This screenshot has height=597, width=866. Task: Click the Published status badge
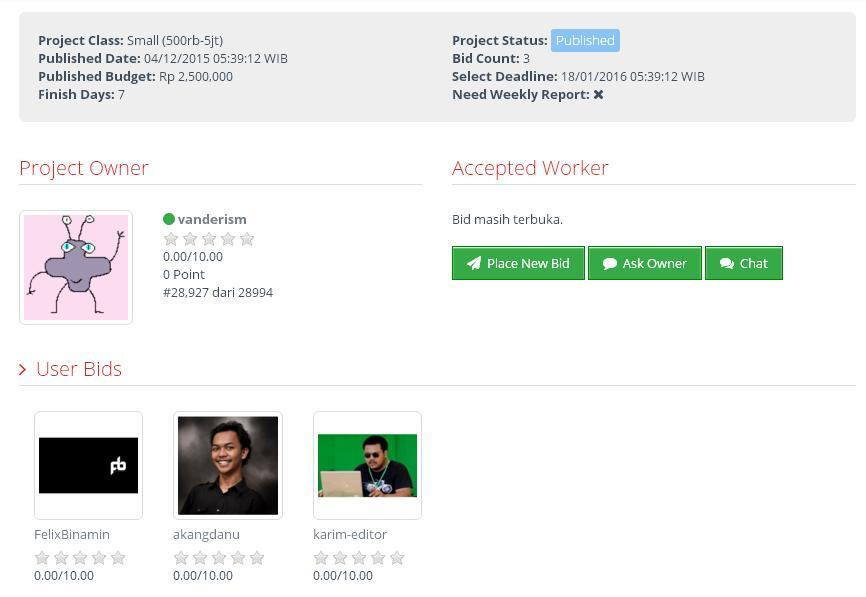point(585,41)
